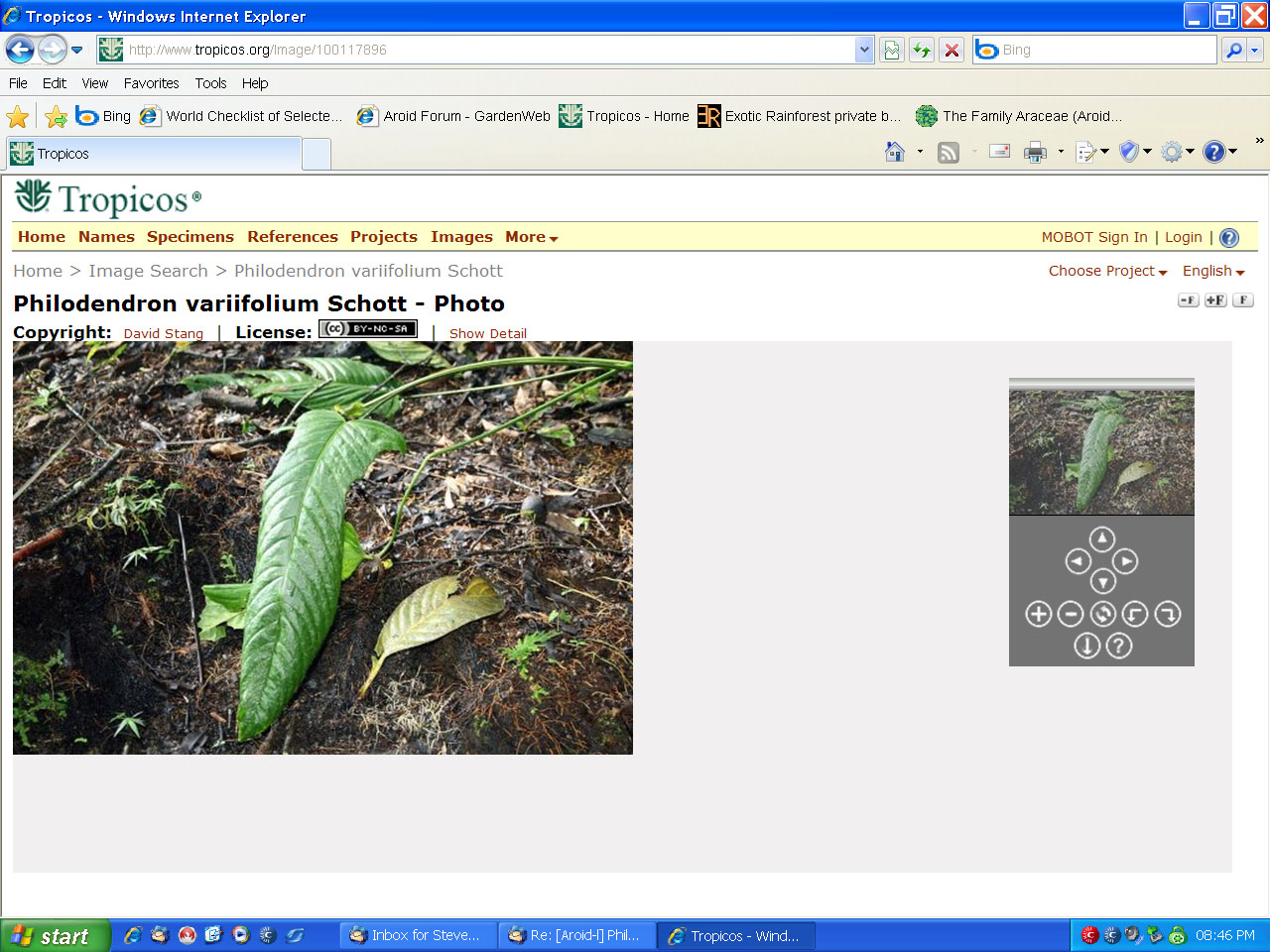Expand the More navigation dropdown
1270x952 pixels.
531,237
